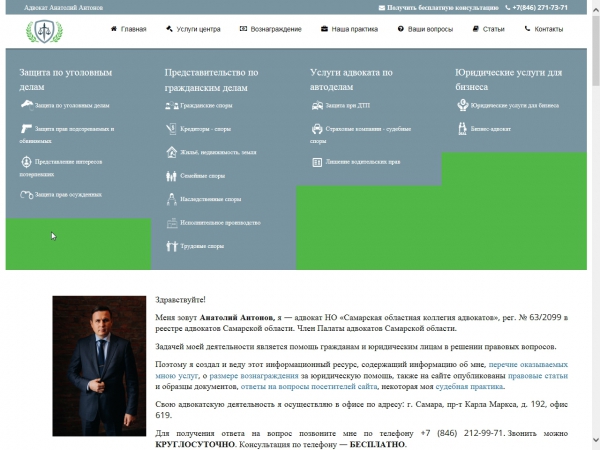Click the person icon for Представление интересов потерпевших
Screen dimensions: 600x450
pyautogui.click(x=26, y=162)
